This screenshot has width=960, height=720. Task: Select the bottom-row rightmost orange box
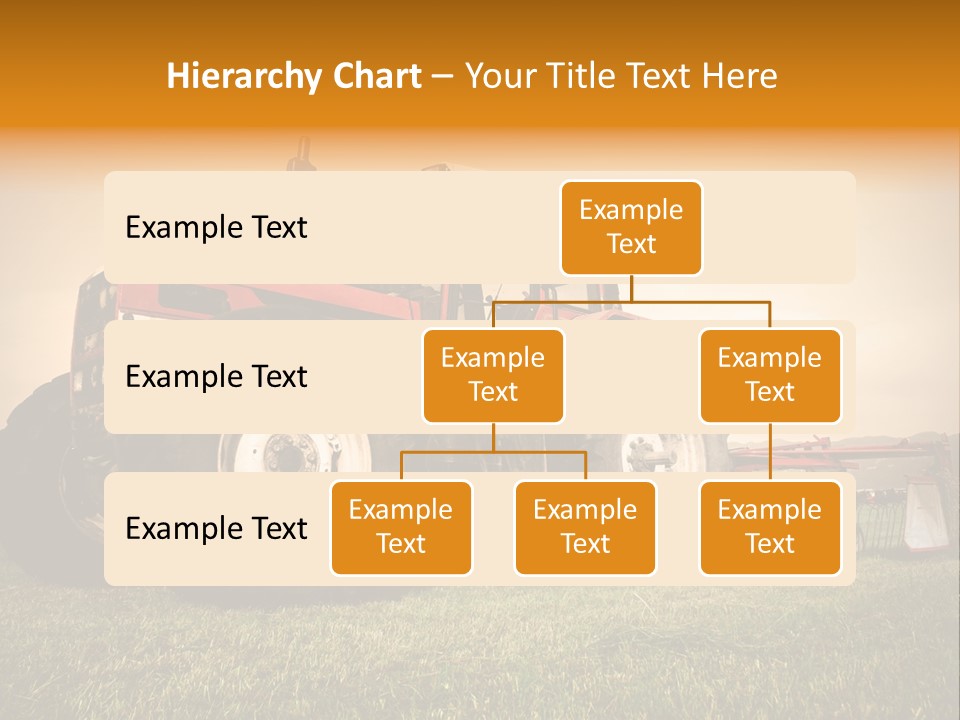point(770,528)
